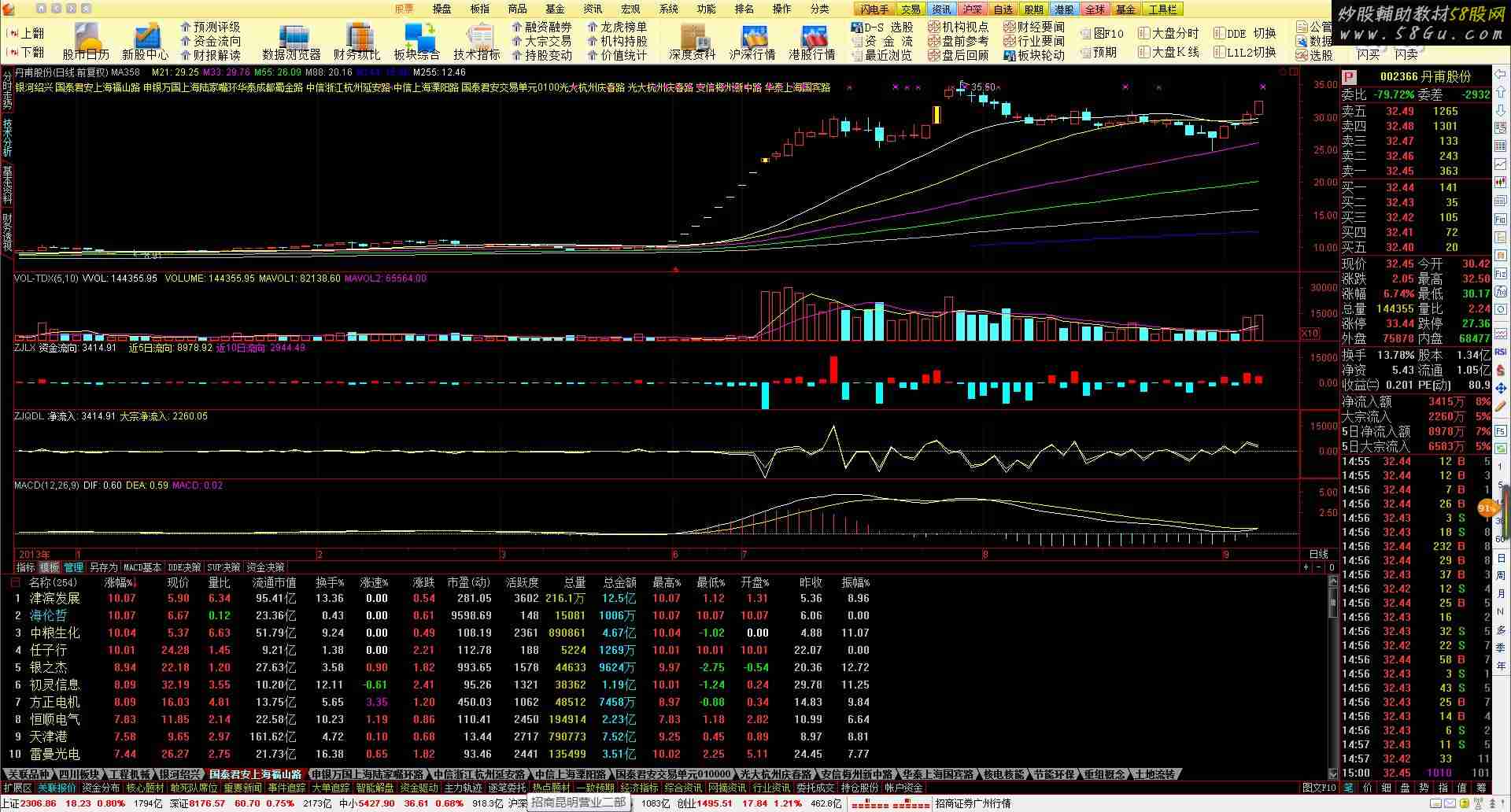Sort the list by 量比 column
The height and width of the screenshot is (812, 1511).
[x=220, y=582]
